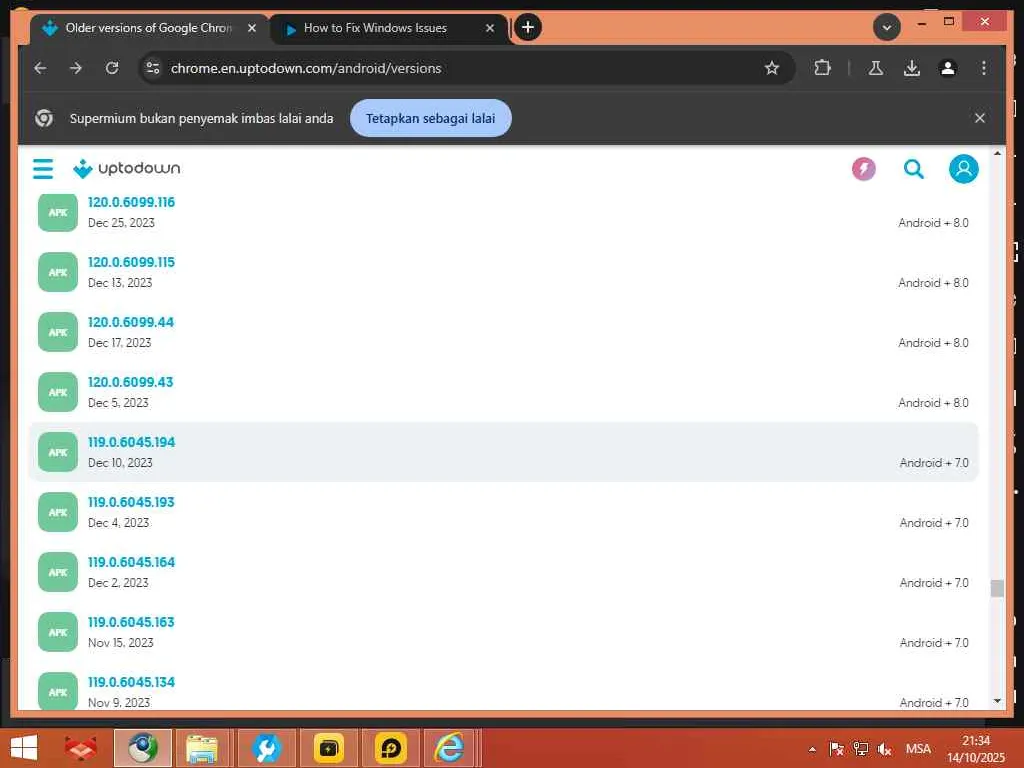Open File Explorer from taskbar
1024x768 pixels.
tap(202, 748)
